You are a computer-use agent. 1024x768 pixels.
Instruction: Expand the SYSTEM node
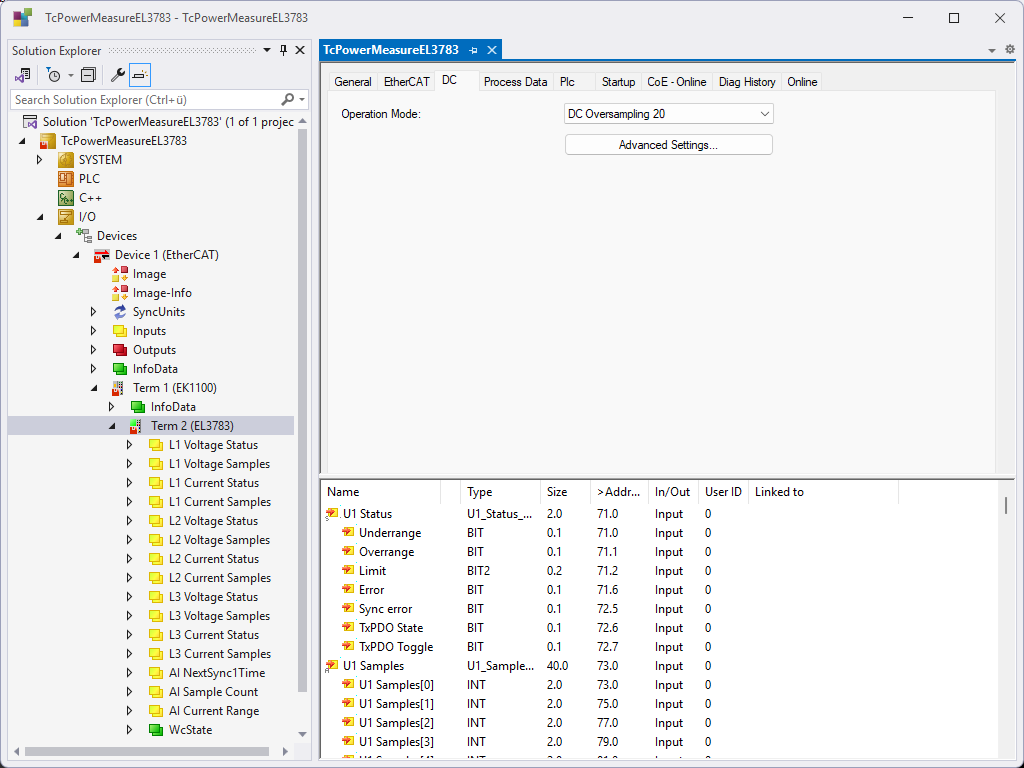39,160
